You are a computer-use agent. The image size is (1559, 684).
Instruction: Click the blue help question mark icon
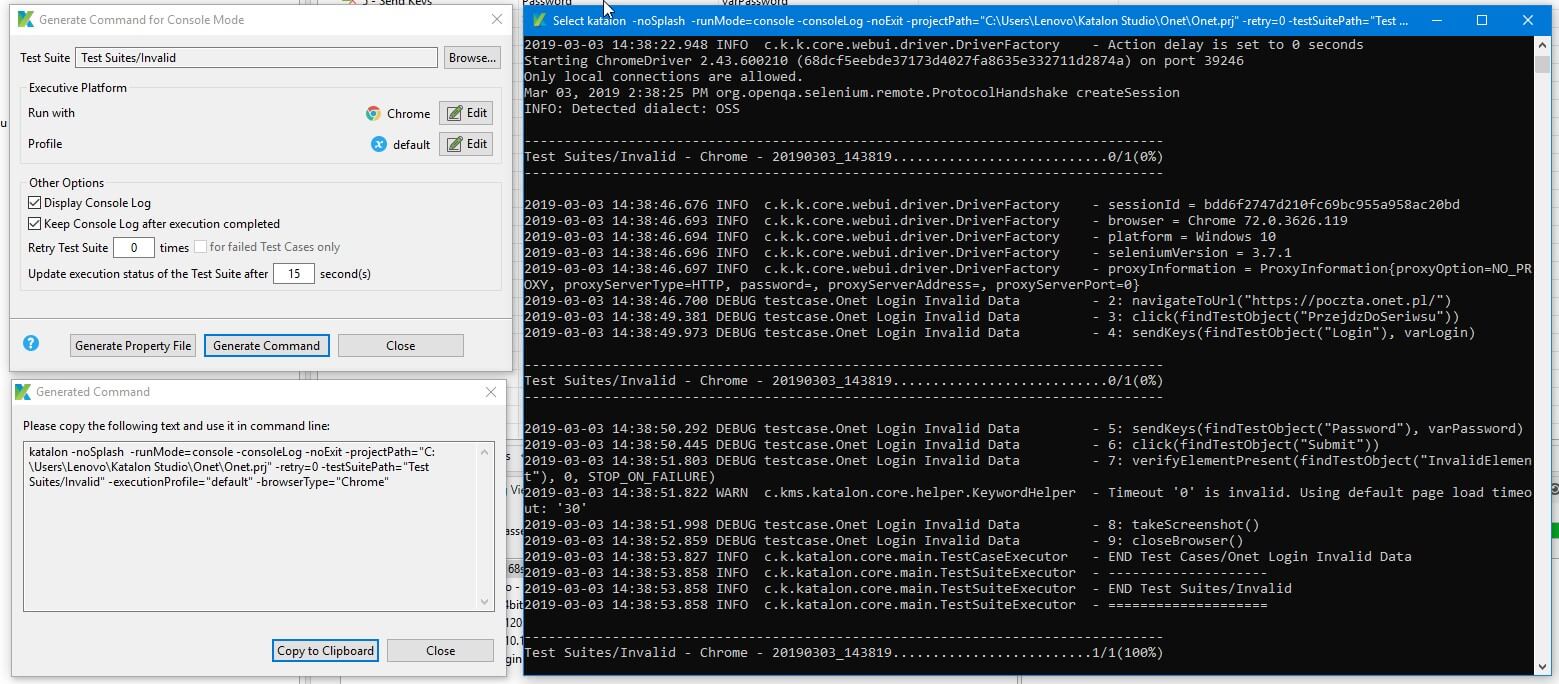[x=31, y=343]
